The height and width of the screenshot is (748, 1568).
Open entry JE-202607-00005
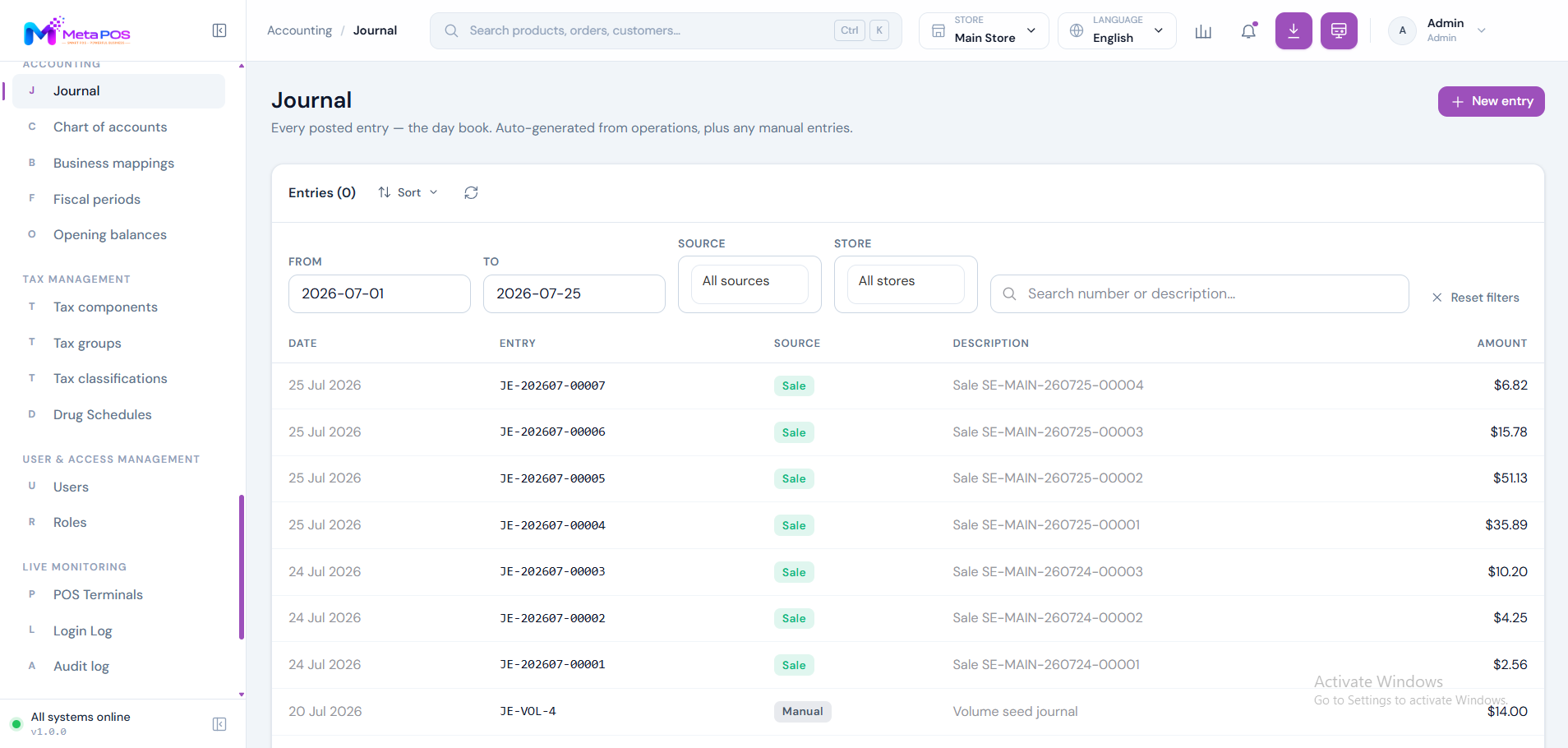tap(552, 478)
